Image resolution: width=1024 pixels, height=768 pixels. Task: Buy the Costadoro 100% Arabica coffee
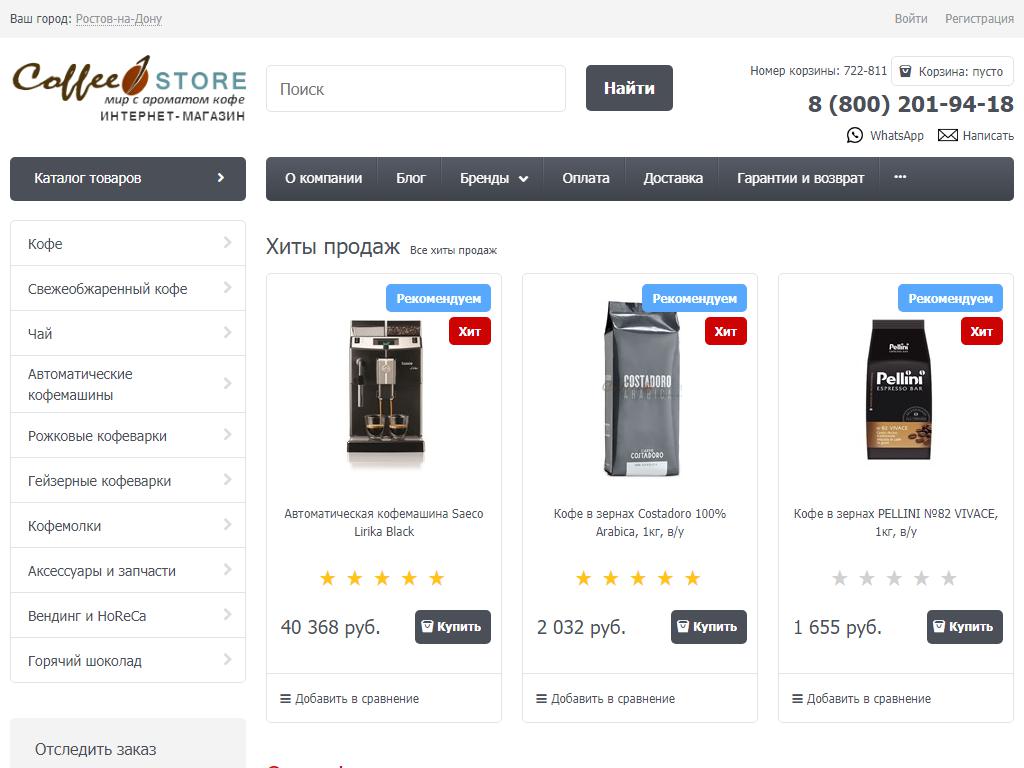[x=708, y=627]
